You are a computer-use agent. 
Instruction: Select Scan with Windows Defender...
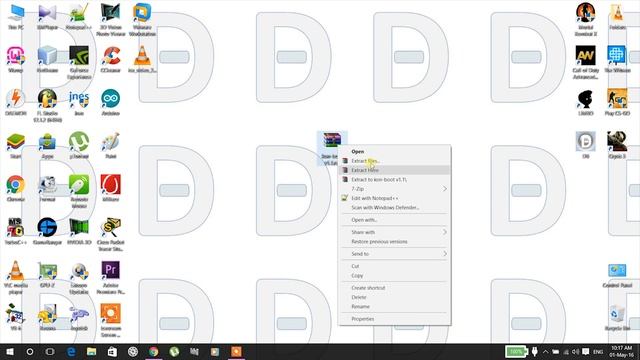(395, 208)
